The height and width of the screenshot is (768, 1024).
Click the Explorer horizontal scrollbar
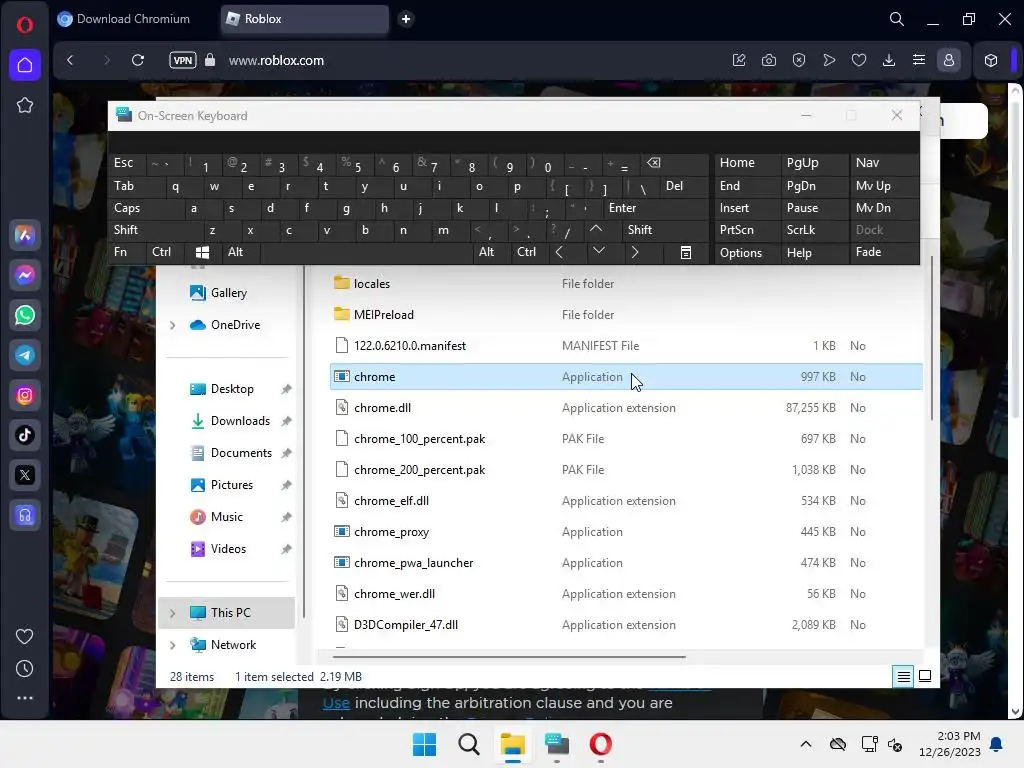coord(509,657)
